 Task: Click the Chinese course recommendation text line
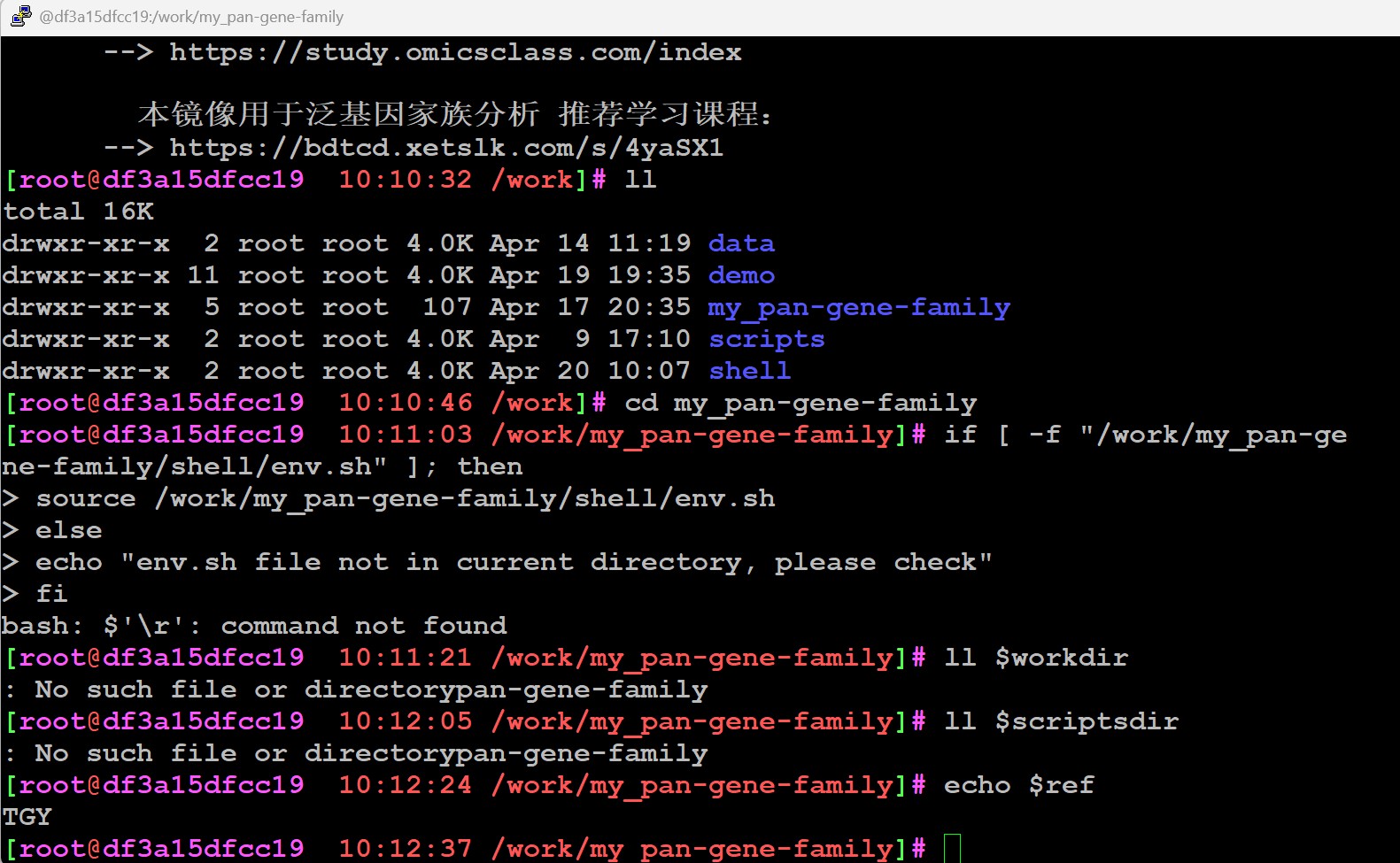455,114
